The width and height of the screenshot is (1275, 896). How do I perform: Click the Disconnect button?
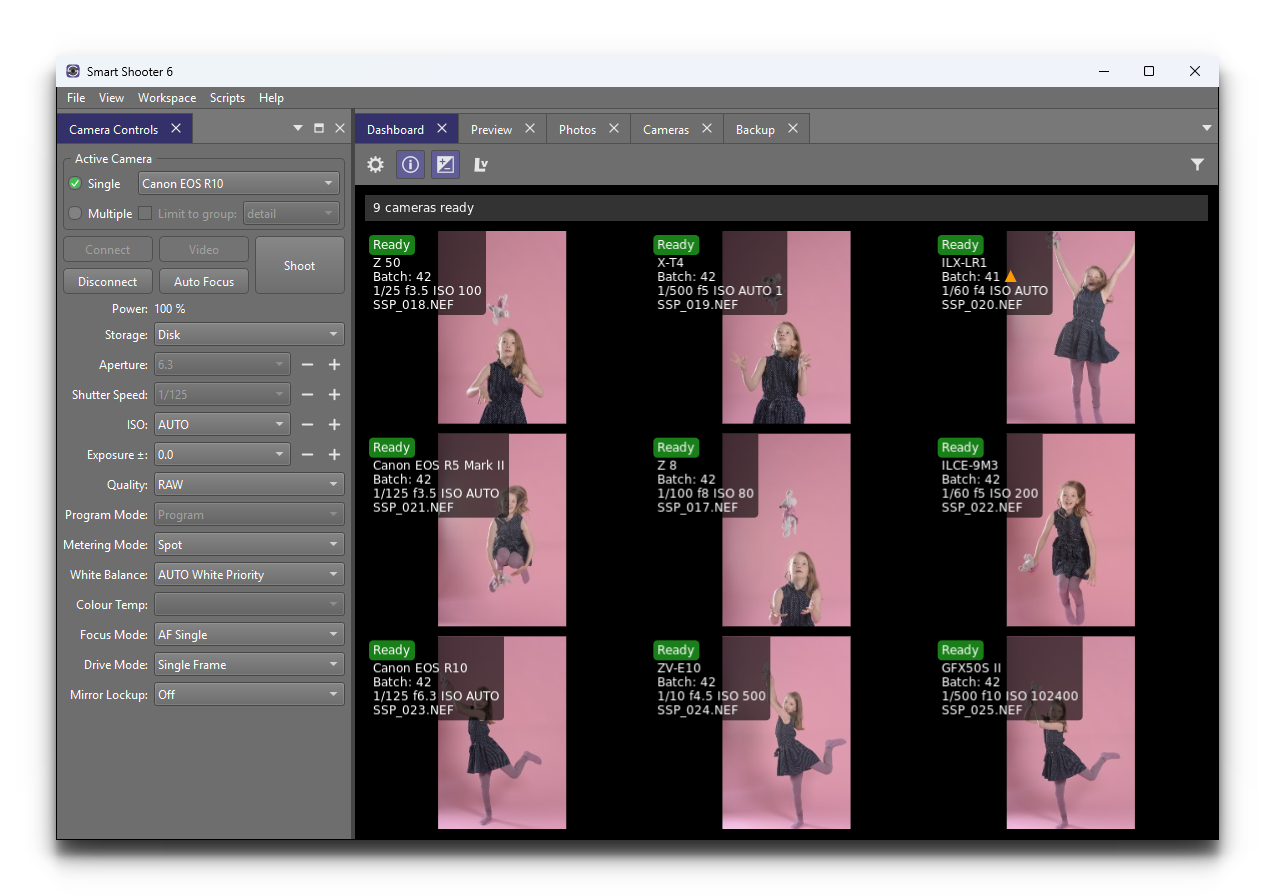107,282
